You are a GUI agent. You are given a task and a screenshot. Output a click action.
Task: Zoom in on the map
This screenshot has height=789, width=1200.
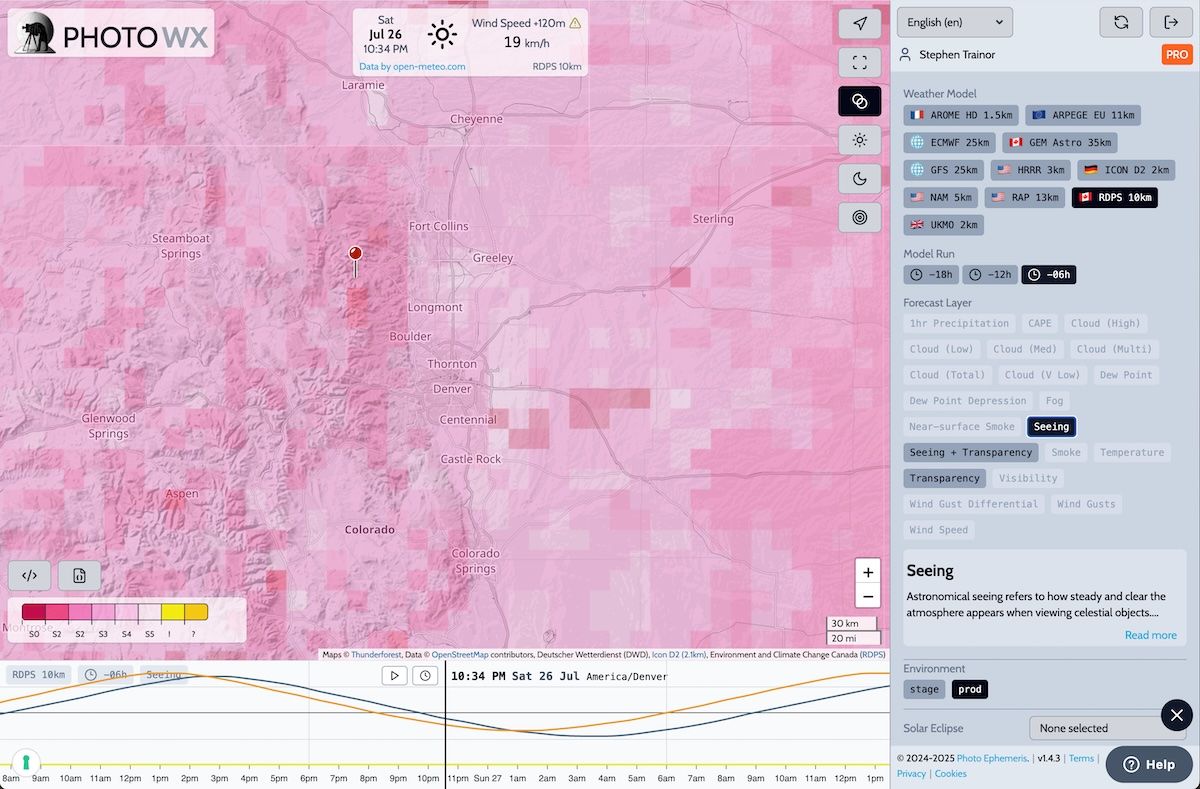868,572
